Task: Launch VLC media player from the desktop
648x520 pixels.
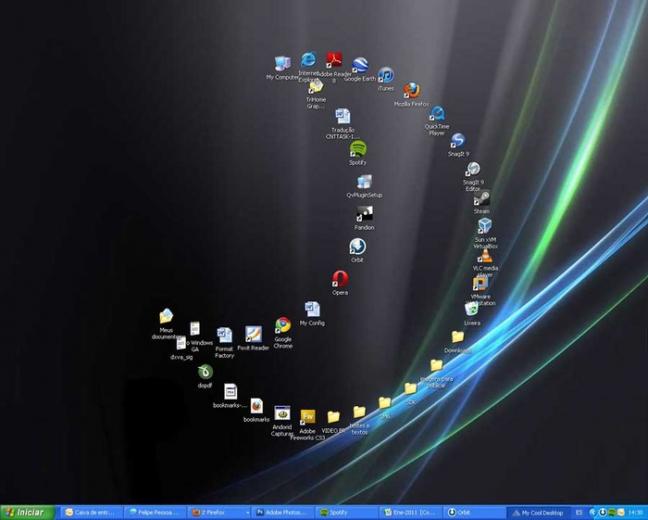Action: (x=485, y=255)
